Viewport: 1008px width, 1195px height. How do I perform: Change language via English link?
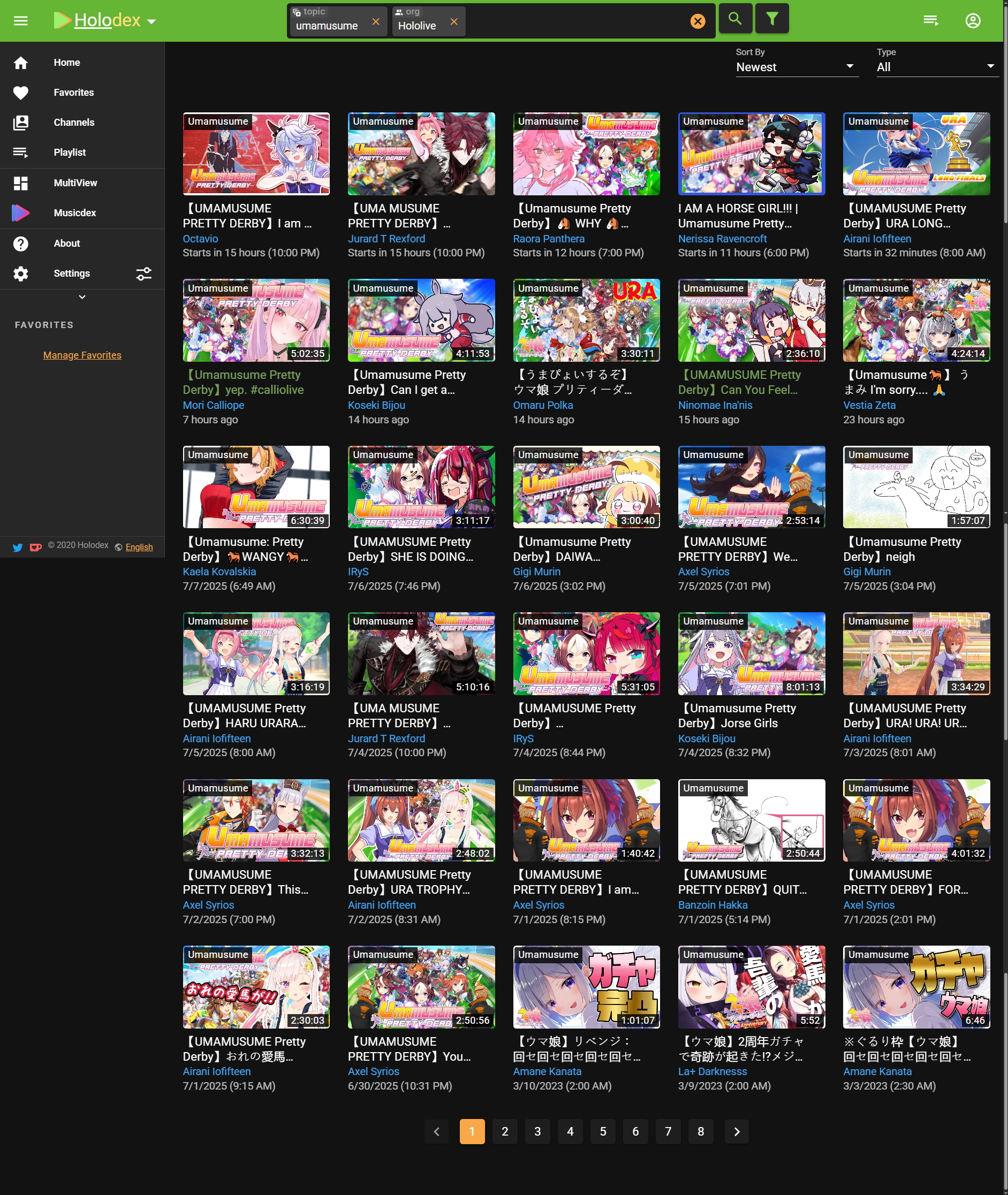(139, 547)
